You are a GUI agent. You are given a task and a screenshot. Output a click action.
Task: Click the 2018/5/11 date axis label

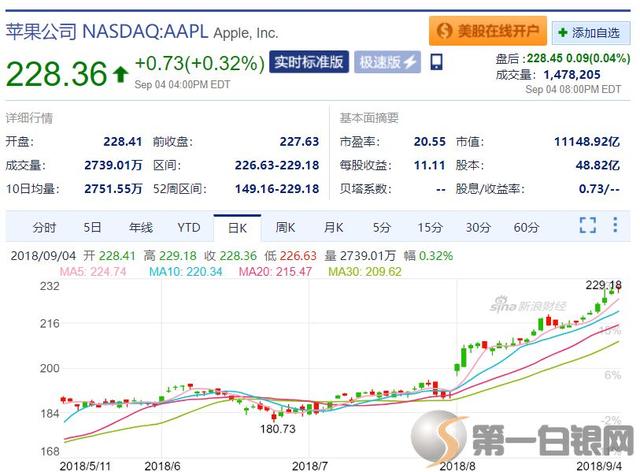click(x=85, y=466)
